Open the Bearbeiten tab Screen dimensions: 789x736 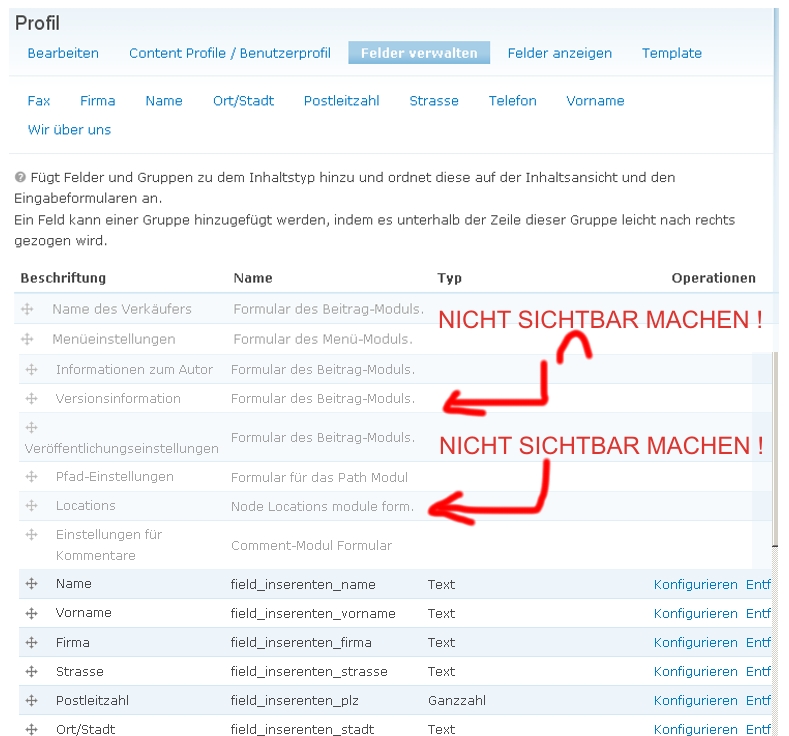pos(63,53)
